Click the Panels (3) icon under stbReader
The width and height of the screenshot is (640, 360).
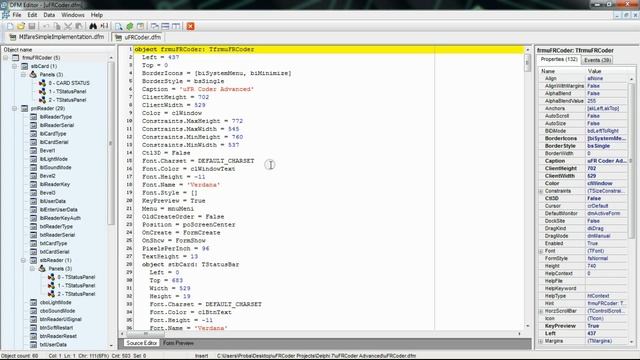[42, 268]
